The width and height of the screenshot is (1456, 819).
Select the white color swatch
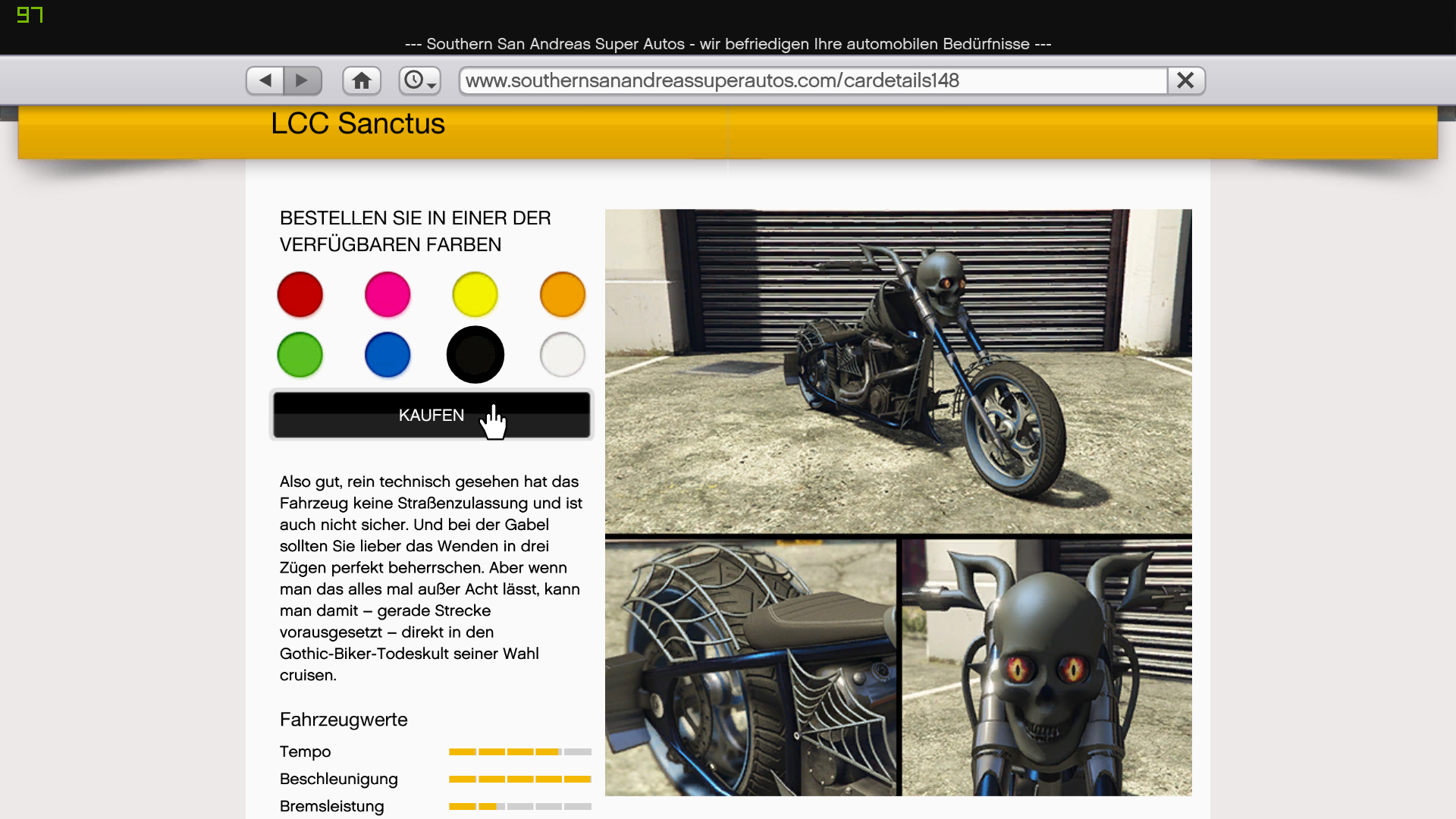562,354
